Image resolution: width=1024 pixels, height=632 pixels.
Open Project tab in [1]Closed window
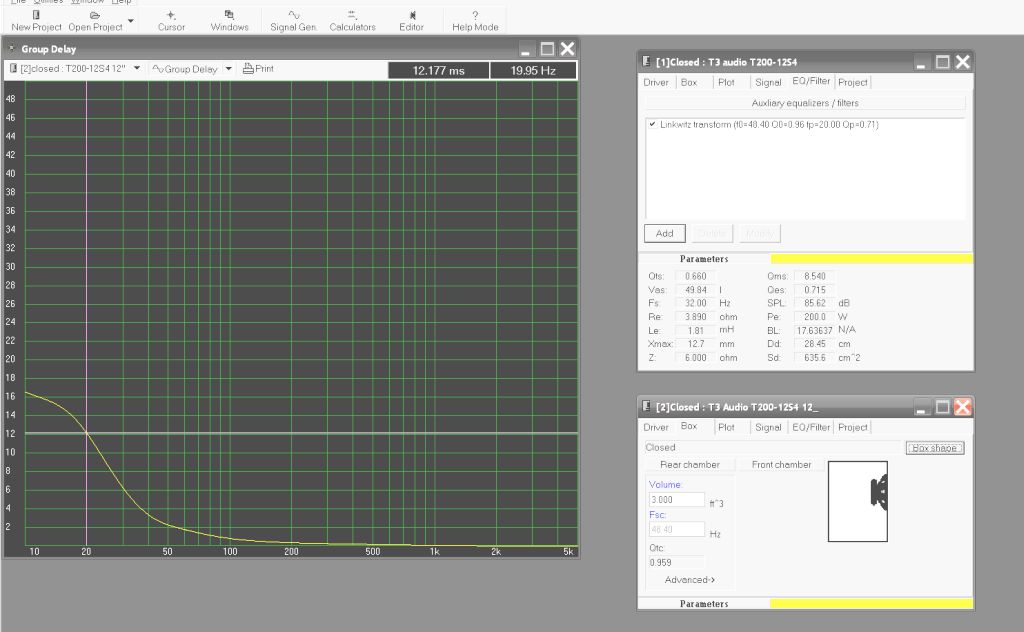click(x=853, y=82)
